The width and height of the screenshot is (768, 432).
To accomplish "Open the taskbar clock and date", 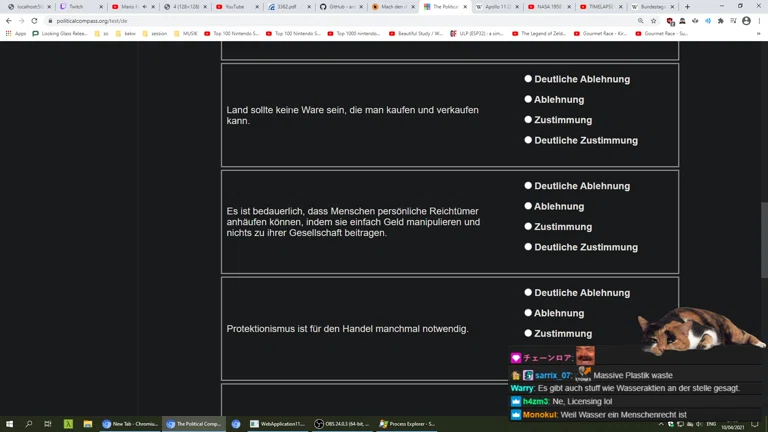I will (x=733, y=424).
